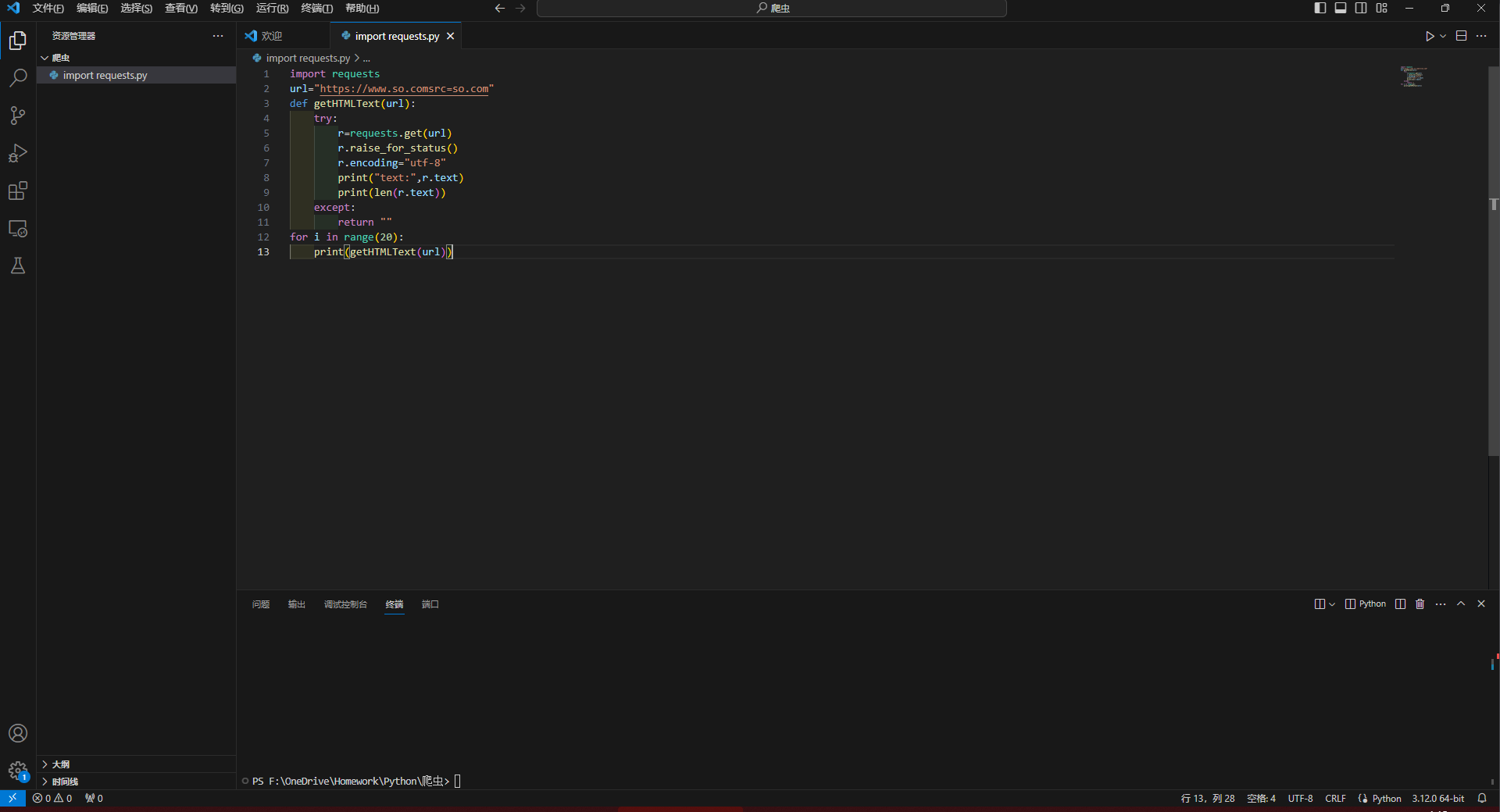
Task: Open the 帮助(H) menu
Action: click(362, 8)
